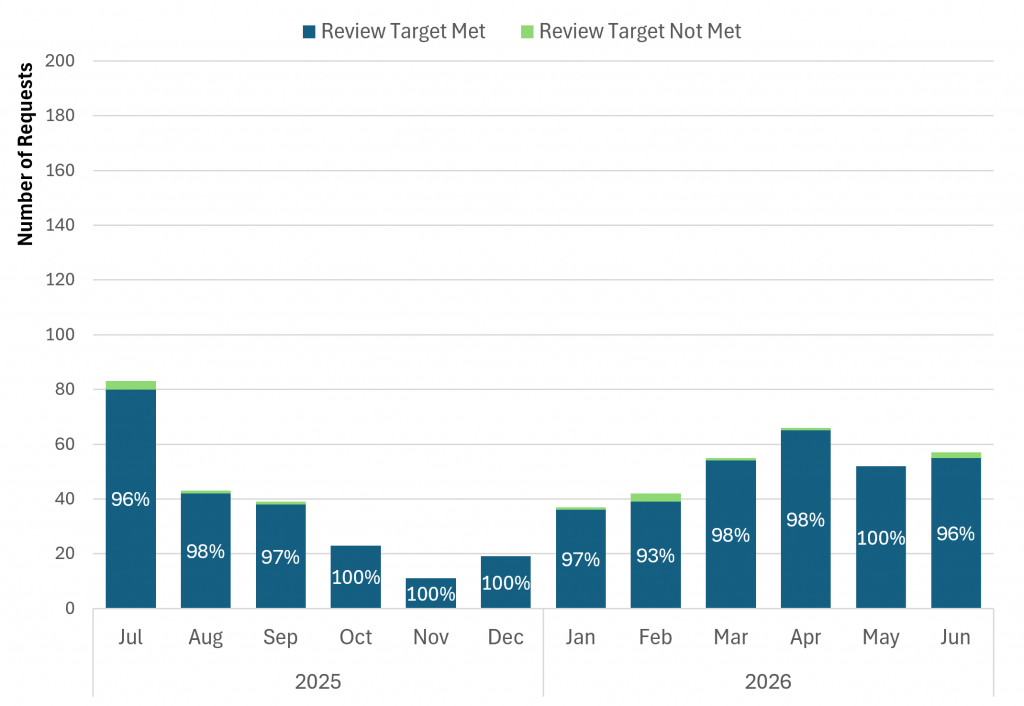Click the Jan month axis label

(x=581, y=637)
